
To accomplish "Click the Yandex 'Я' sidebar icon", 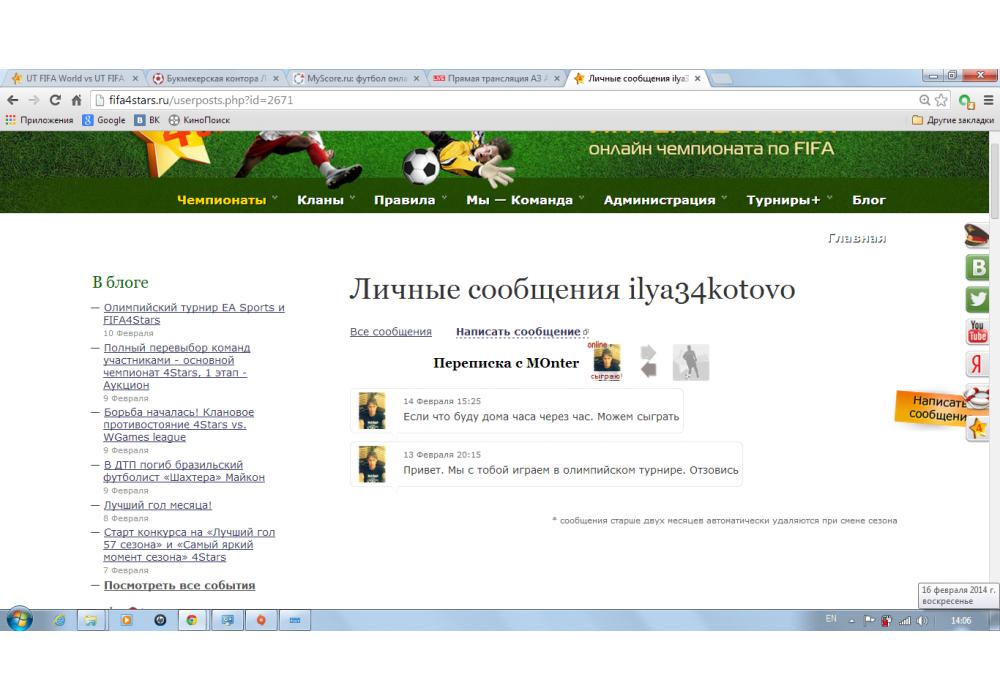I will pos(977,364).
